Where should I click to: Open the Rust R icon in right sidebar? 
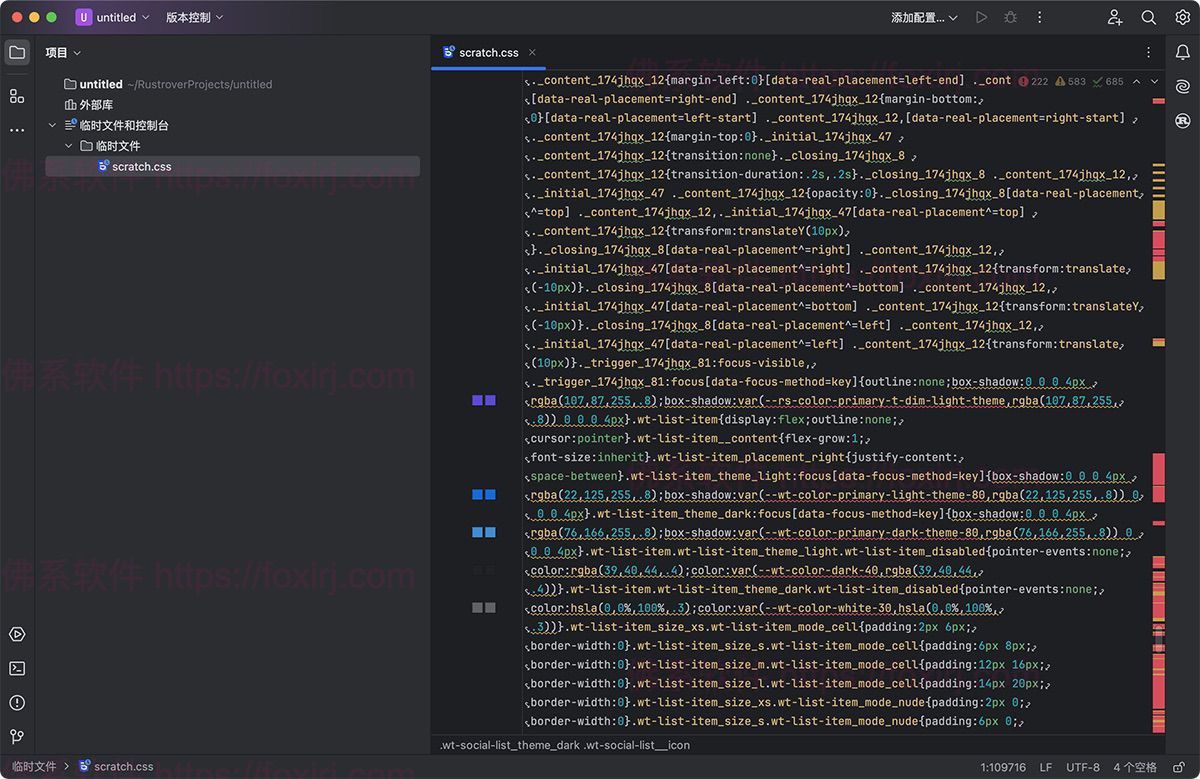click(1182, 119)
